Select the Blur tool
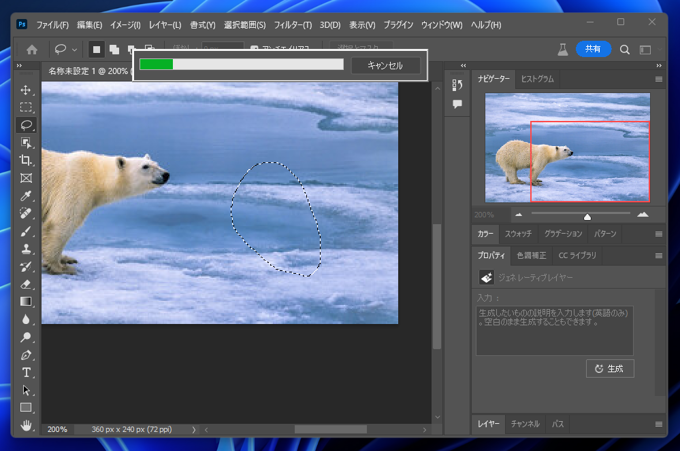 (26, 320)
